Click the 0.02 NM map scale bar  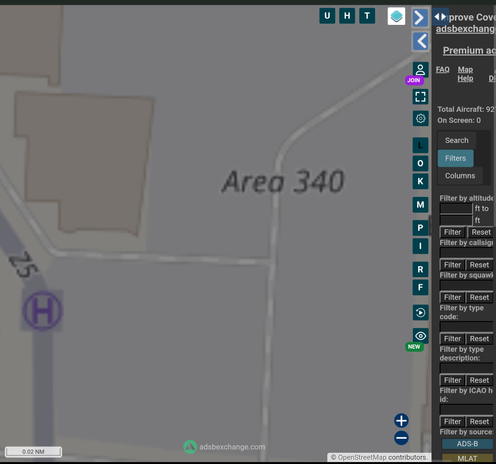(x=33, y=452)
